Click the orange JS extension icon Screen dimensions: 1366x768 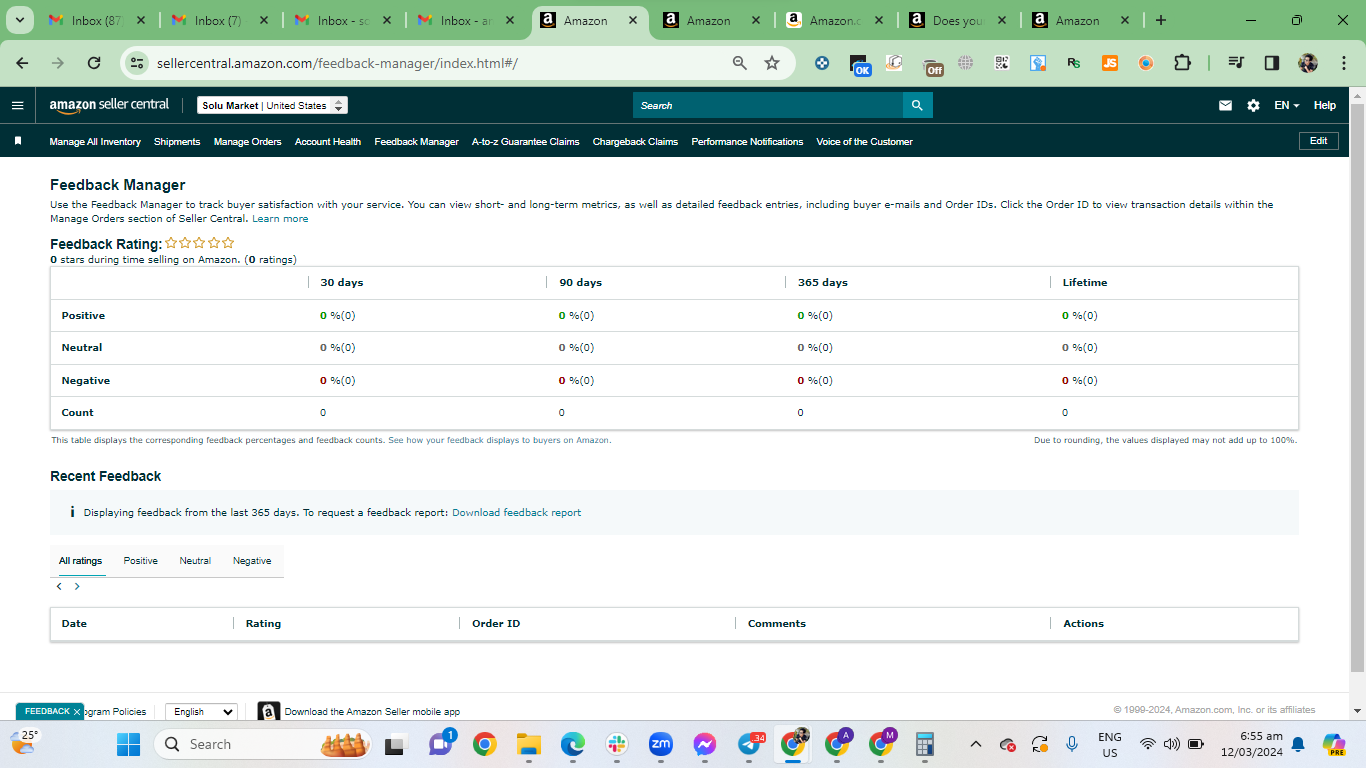click(1110, 63)
